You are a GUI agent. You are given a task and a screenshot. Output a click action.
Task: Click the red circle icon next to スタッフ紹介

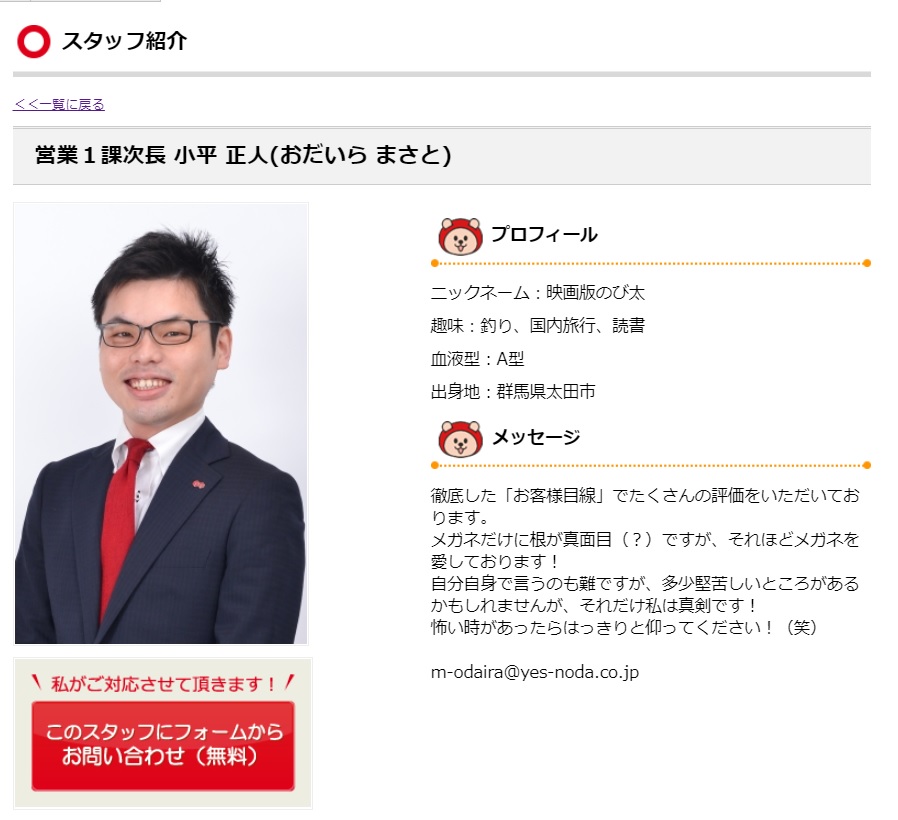click(33, 42)
